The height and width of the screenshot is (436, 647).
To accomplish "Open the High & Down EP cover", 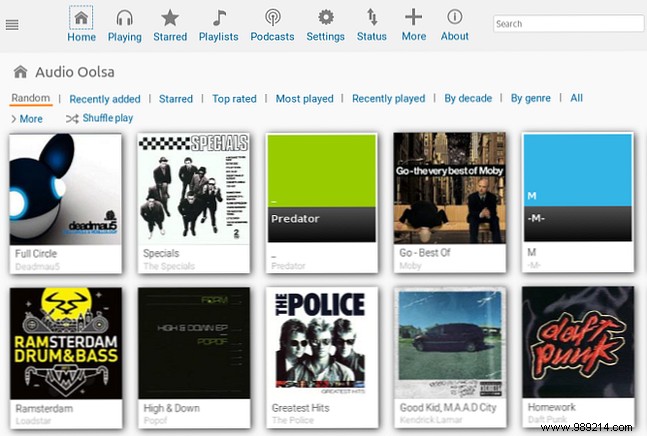I will [194, 343].
